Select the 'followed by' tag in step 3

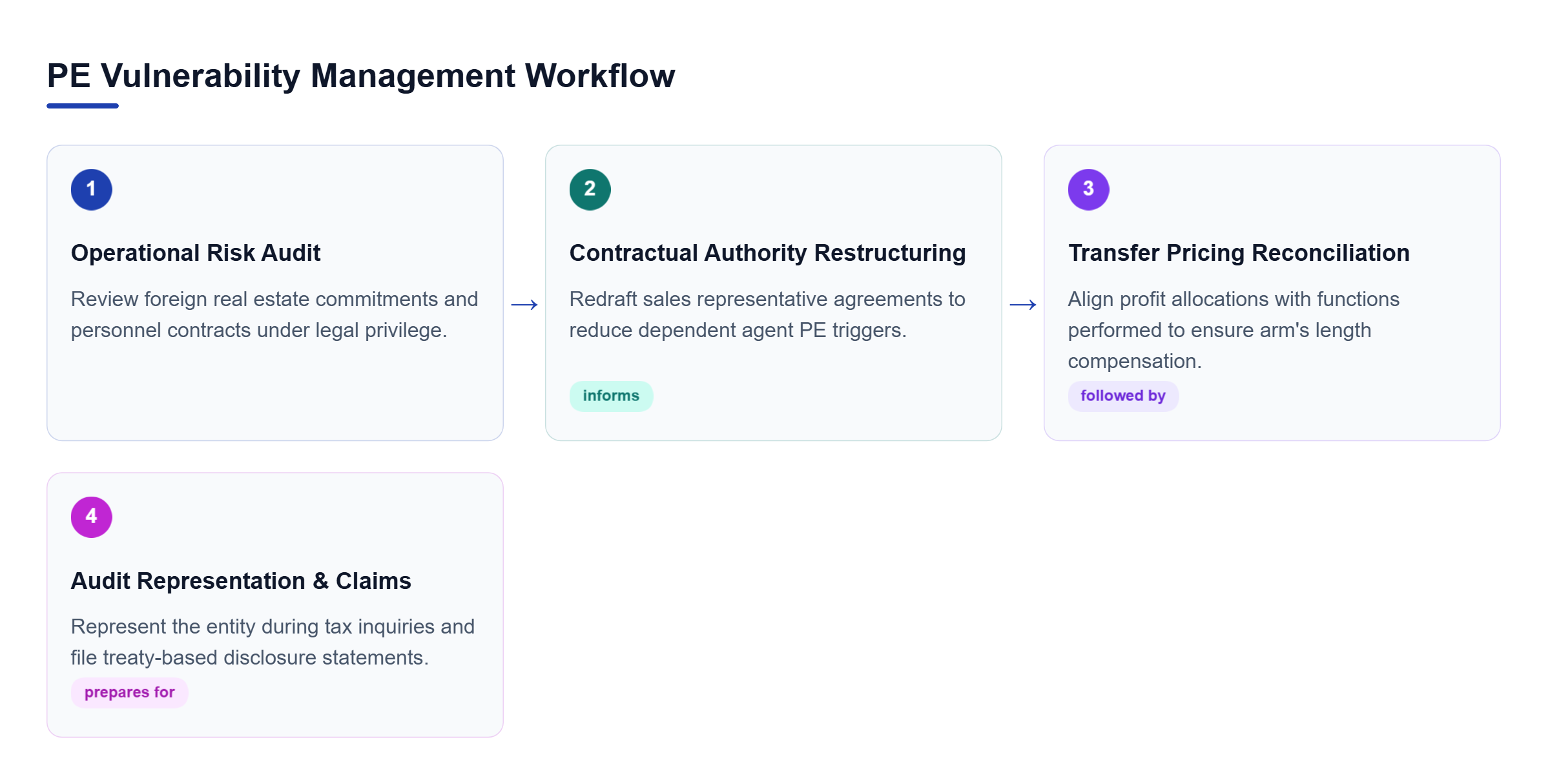[1123, 396]
